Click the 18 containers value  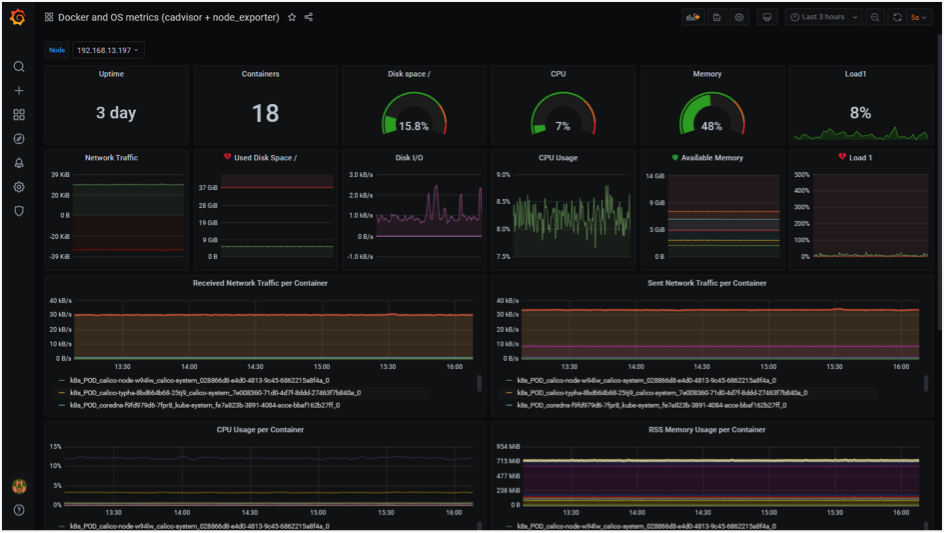pyautogui.click(x=266, y=113)
